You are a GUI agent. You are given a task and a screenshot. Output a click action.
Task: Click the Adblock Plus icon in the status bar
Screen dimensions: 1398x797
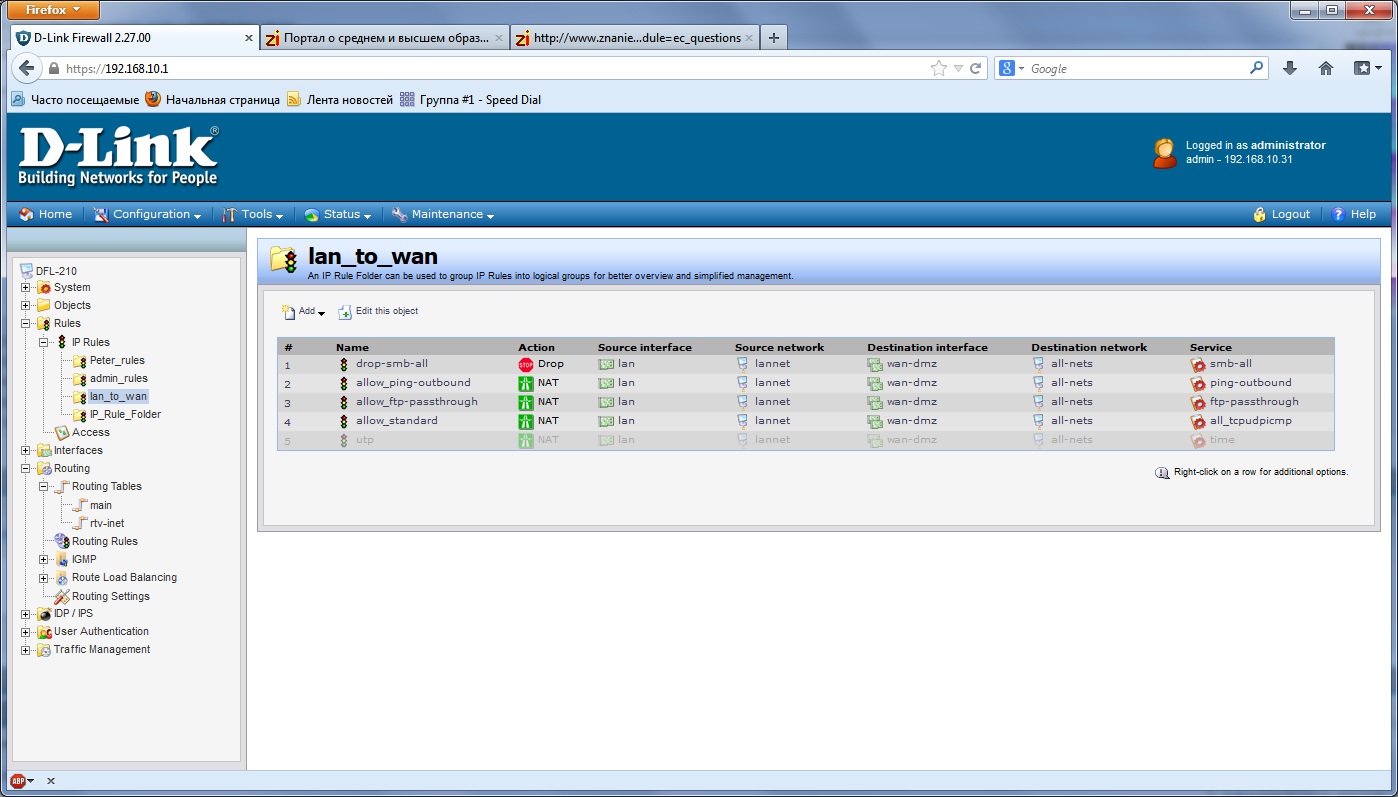18,780
